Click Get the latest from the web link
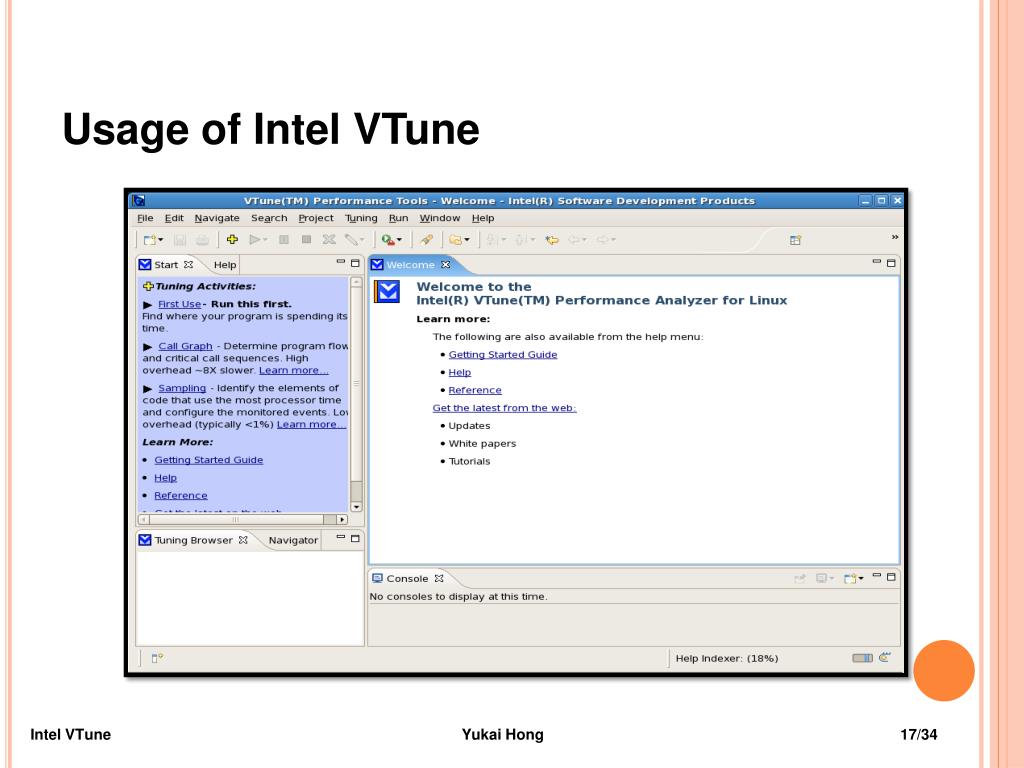 click(x=504, y=408)
